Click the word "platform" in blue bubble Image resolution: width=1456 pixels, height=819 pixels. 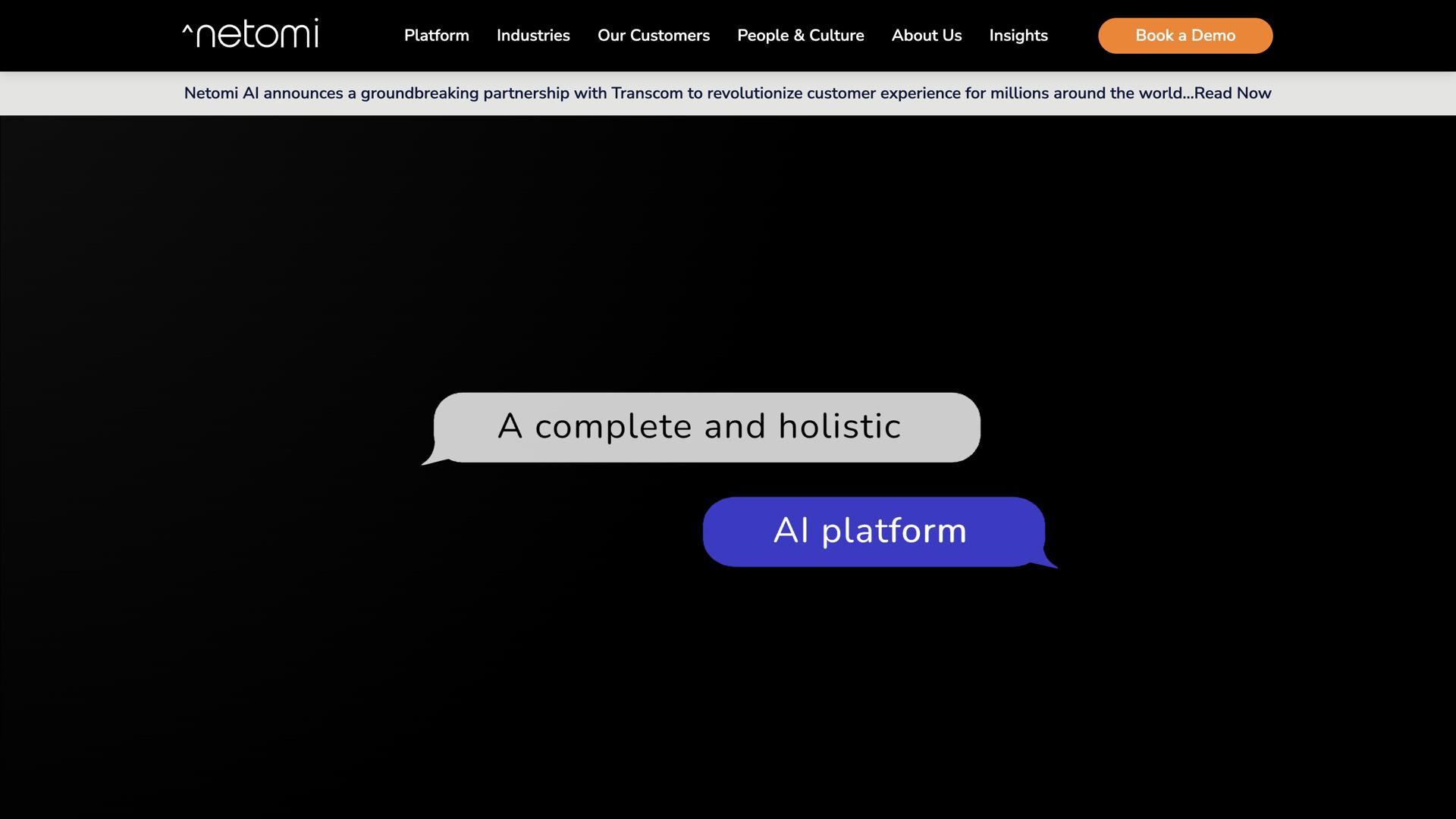pyautogui.click(x=894, y=531)
